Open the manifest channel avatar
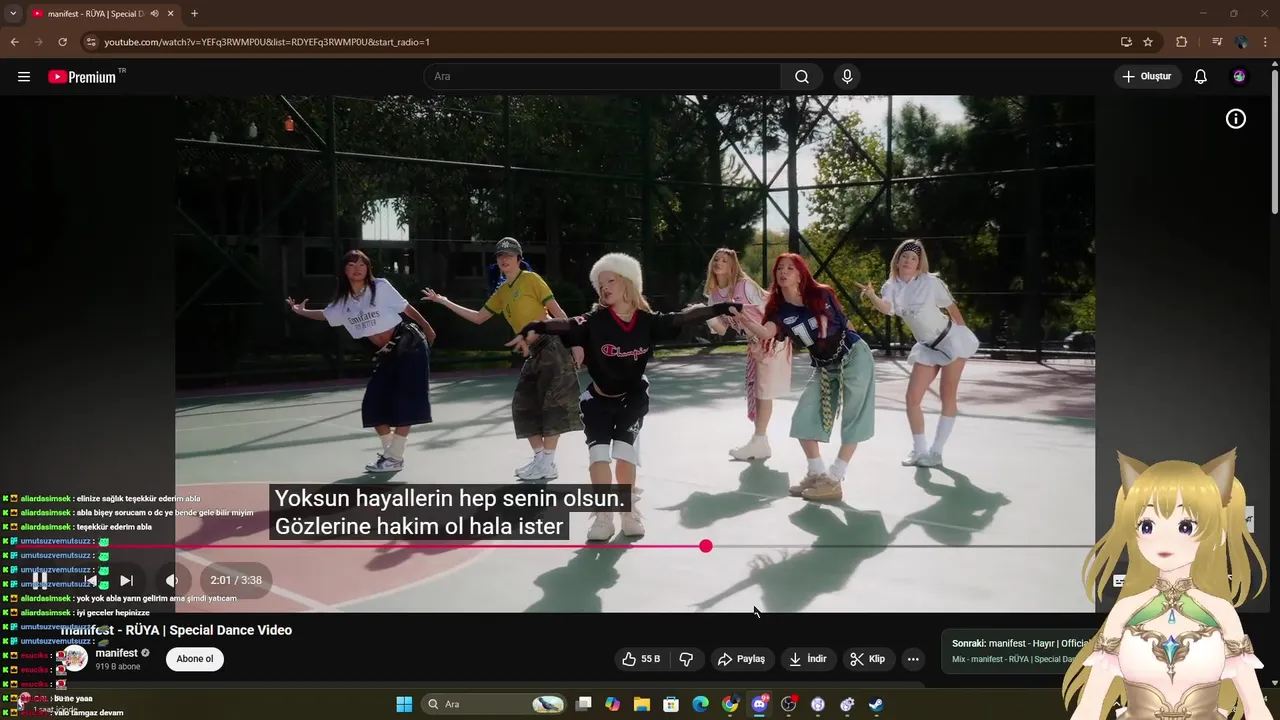Viewport: 1280px width, 720px height. pyautogui.click(x=75, y=659)
